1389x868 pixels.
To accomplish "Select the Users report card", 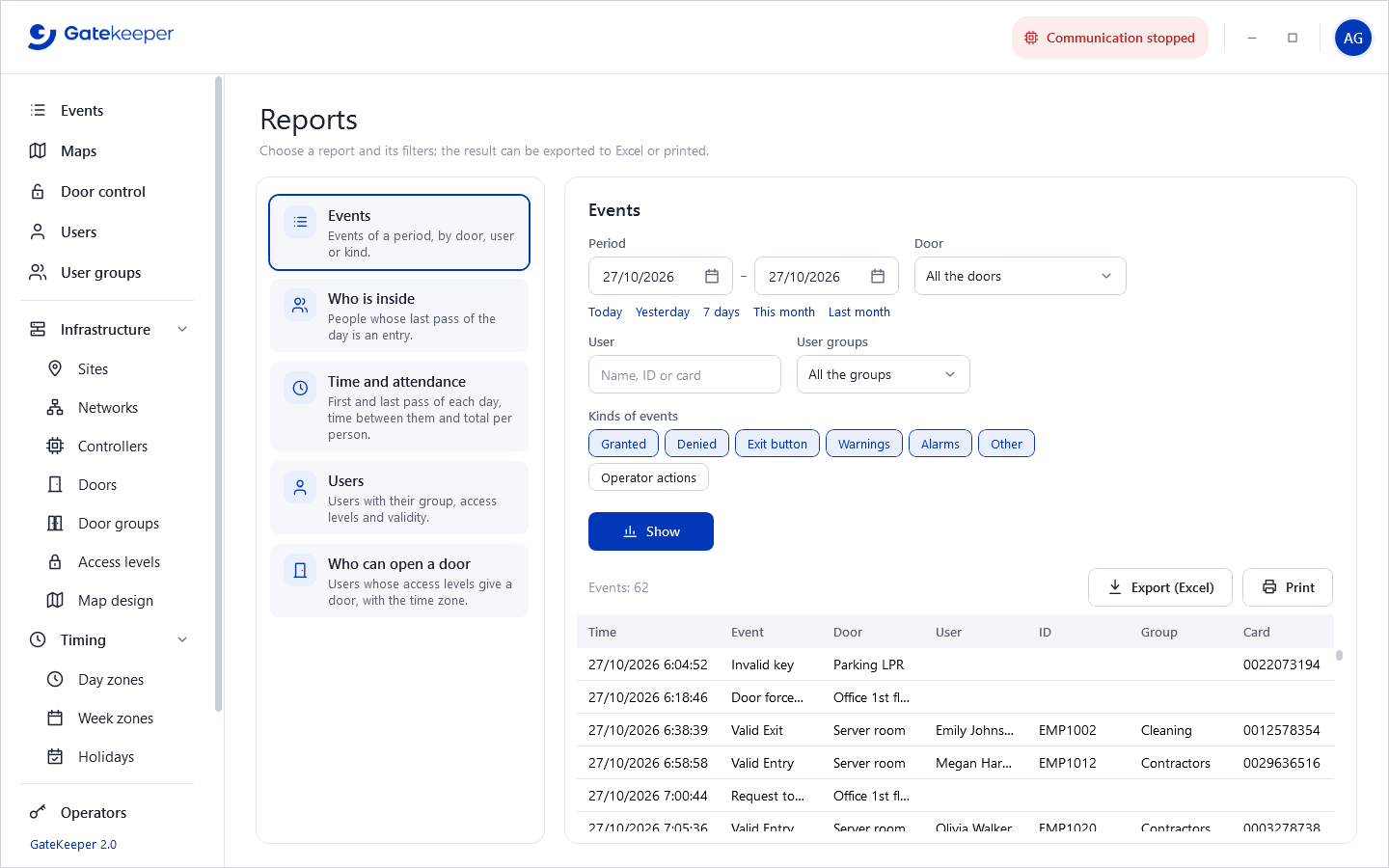I will (399, 498).
